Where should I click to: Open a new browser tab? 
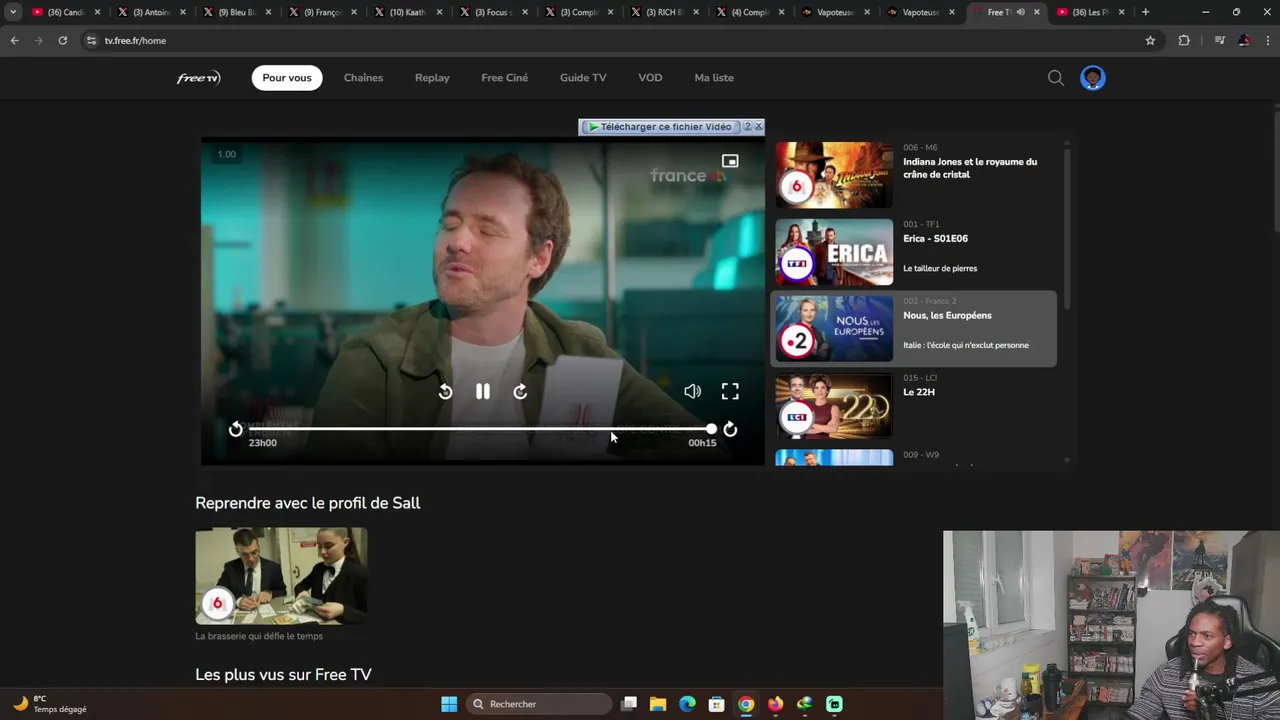click(1146, 12)
